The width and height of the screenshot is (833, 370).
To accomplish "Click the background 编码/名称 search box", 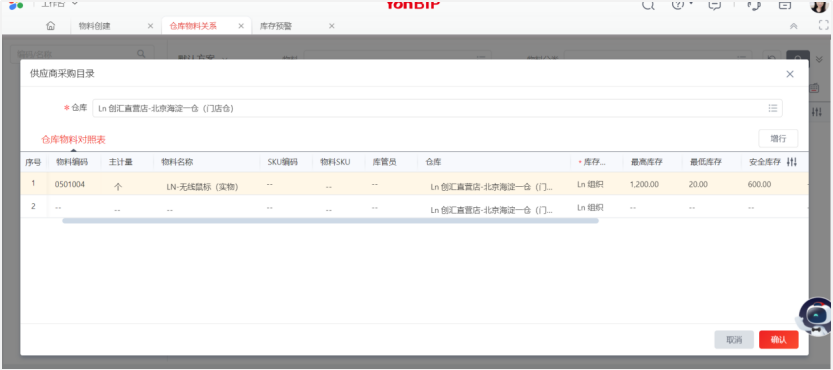I will click(82, 54).
